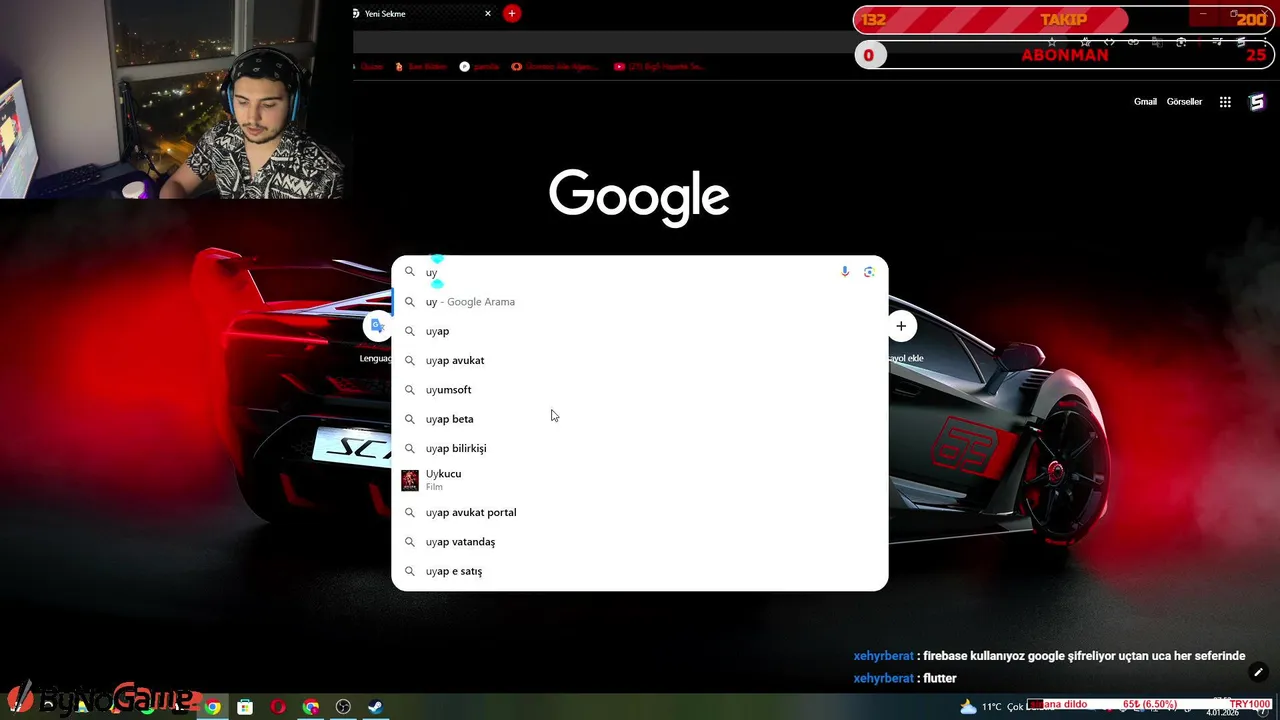This screenshot has width=1280, height=720.
Task: Open the Google account profile avatar
Action: pyautogui.click(x=1257, y=102)
